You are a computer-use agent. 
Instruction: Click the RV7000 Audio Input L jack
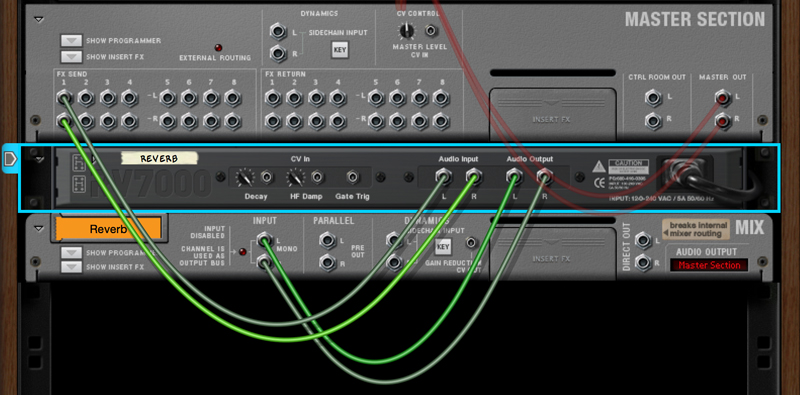pos(443,177)
